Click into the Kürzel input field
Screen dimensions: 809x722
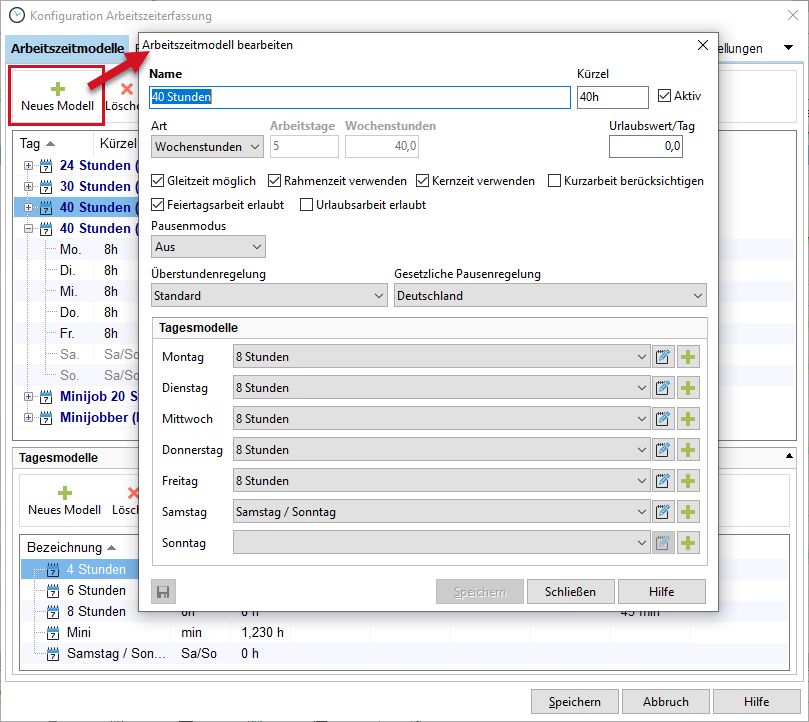tap(612, 97)
